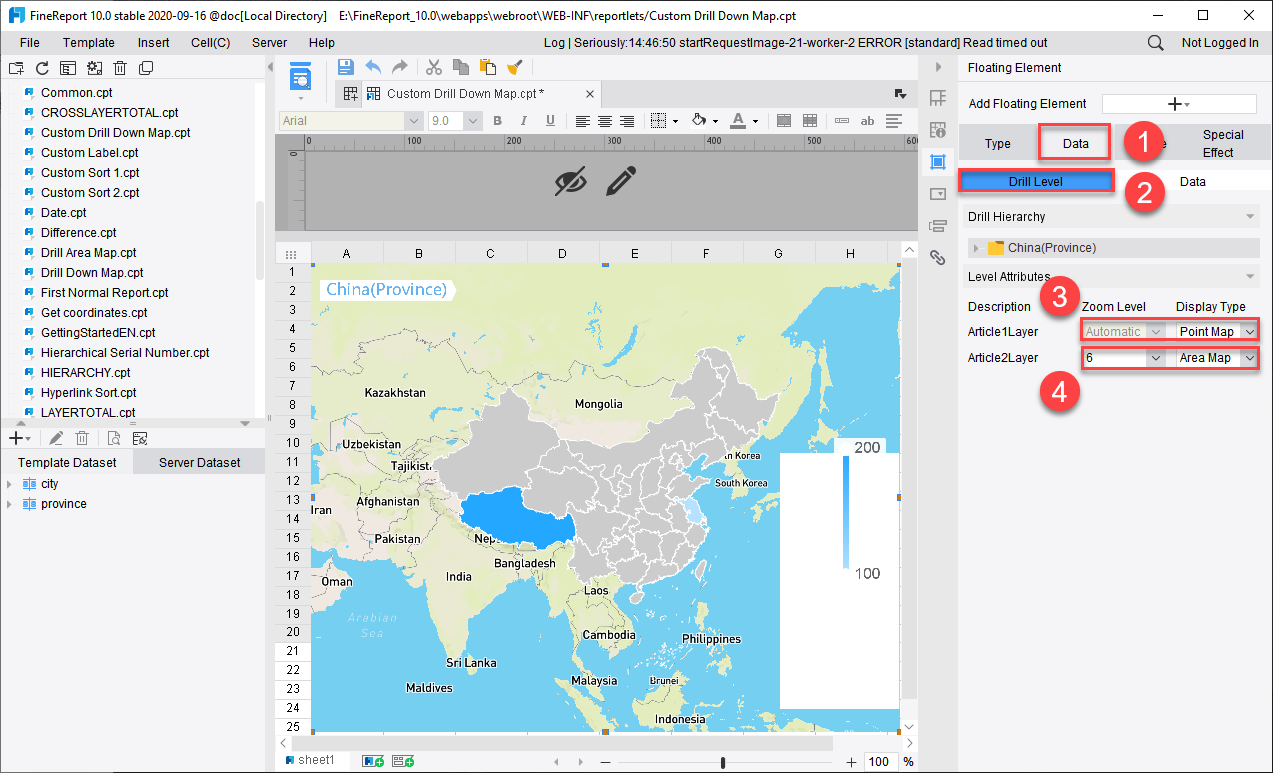Open the Insert menu

[153, 43]
